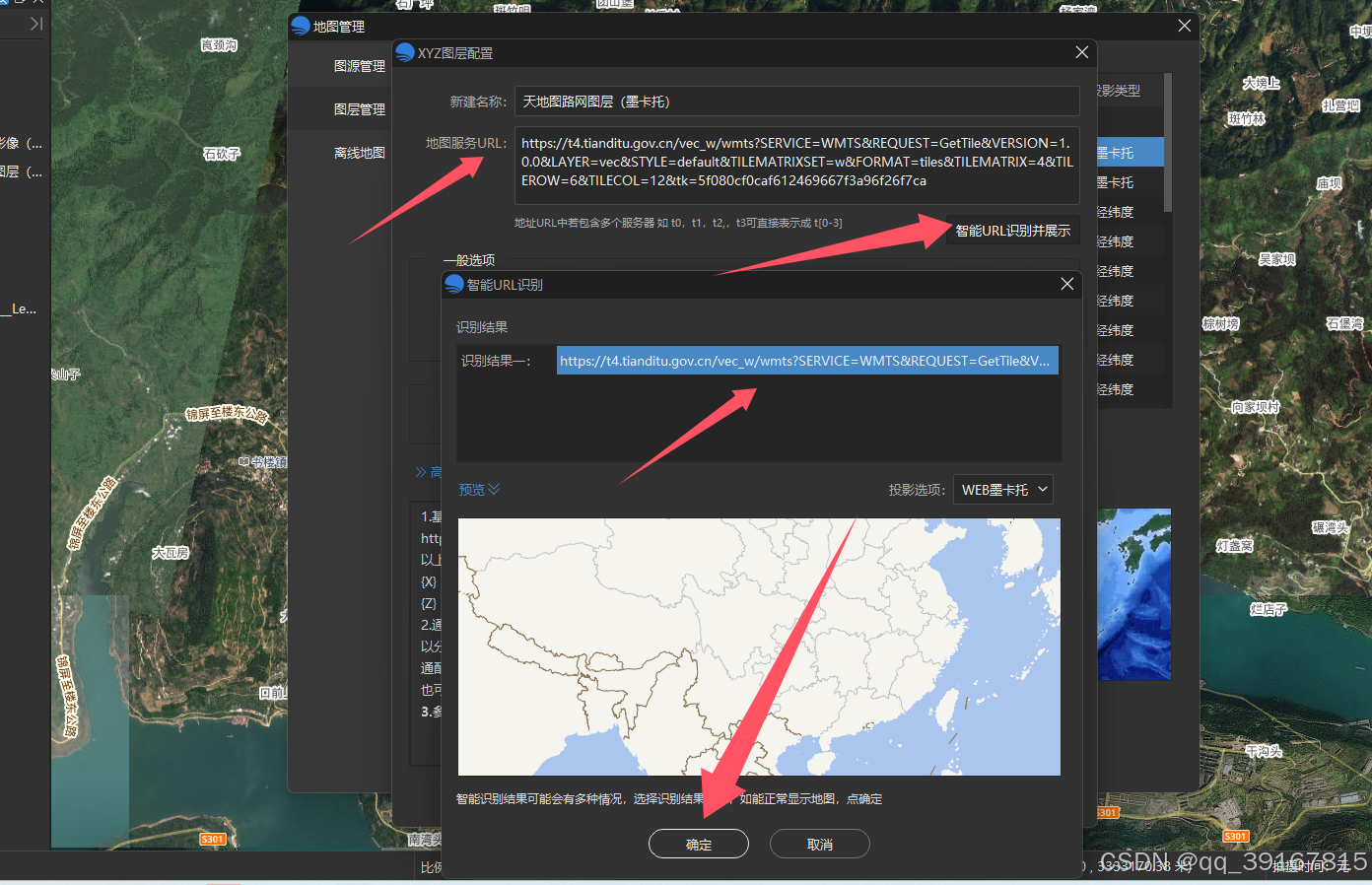Click the China preview map image
The height and width of the screenshot is (885, 1372).
click(759, 647)
